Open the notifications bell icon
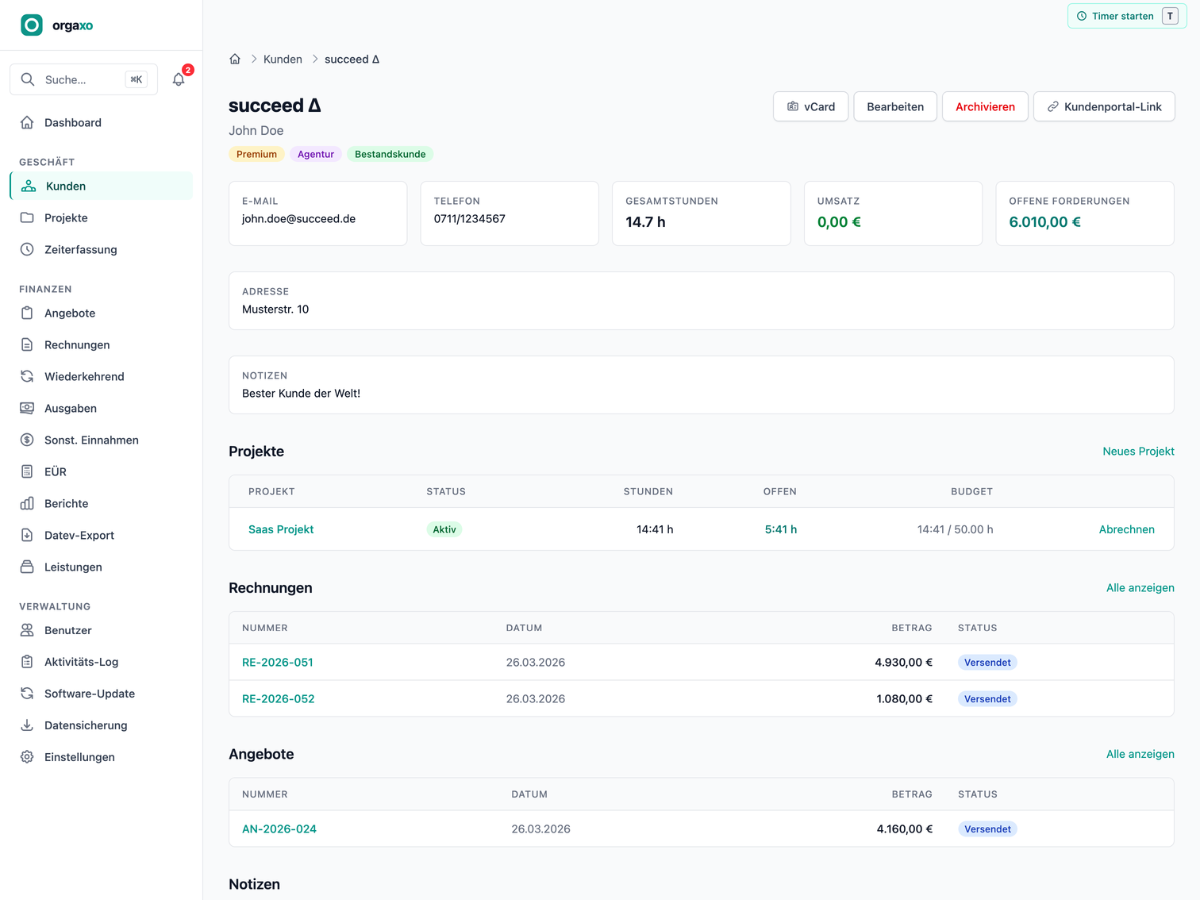1200x900 pixels. pos(178,79)
